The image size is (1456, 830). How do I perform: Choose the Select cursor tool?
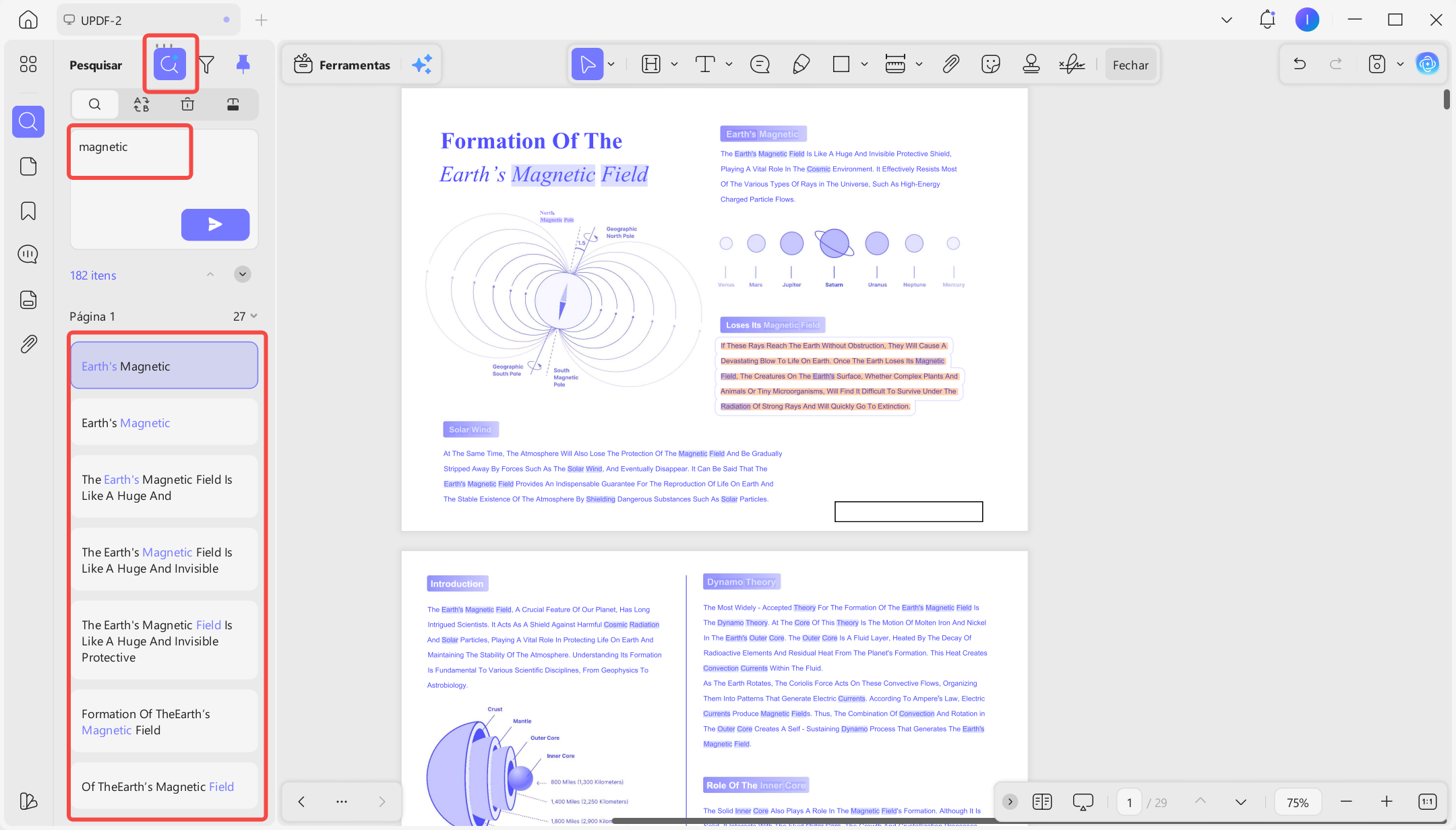588,65
